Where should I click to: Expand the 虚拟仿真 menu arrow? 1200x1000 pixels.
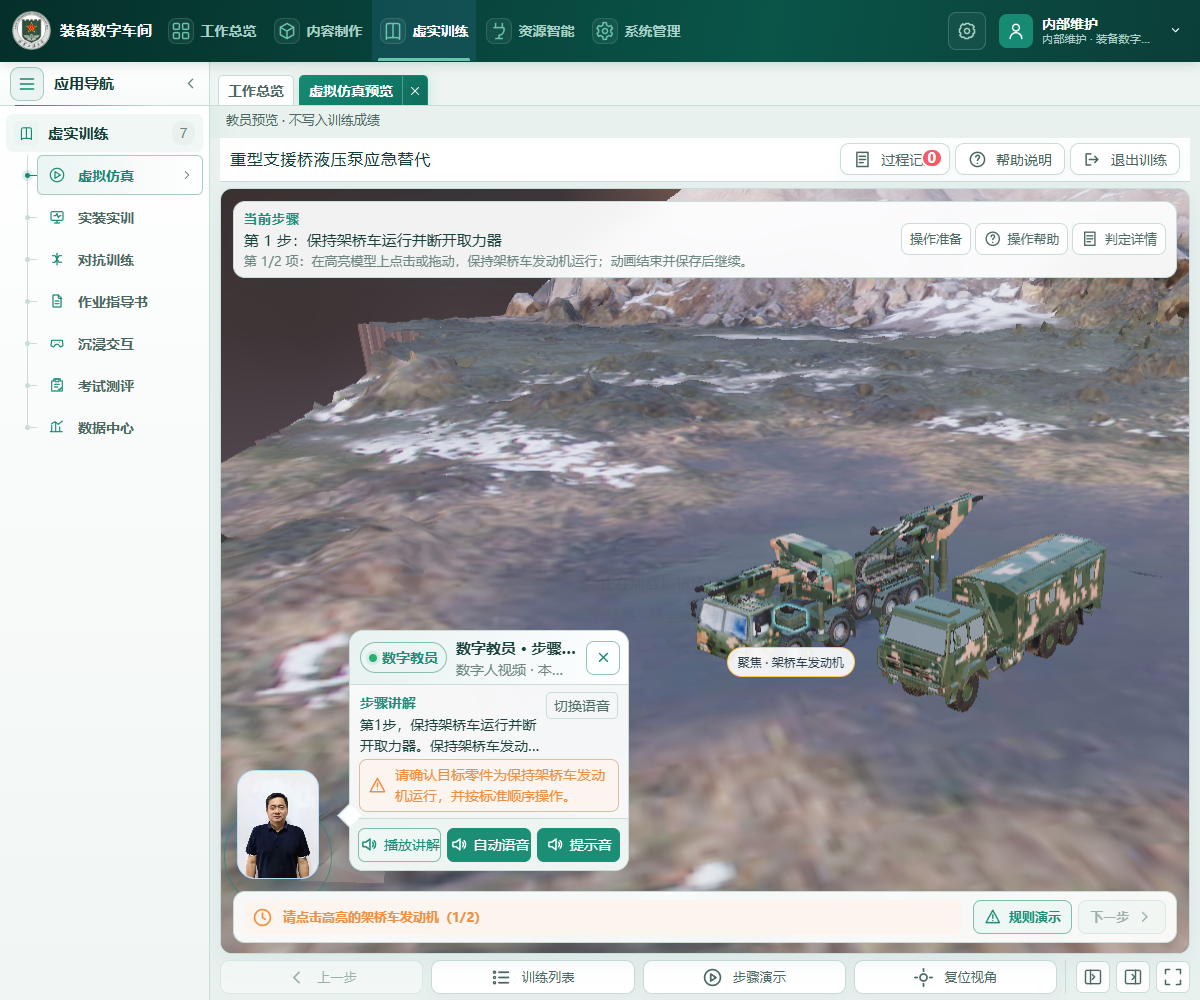(x=187, y=176)
